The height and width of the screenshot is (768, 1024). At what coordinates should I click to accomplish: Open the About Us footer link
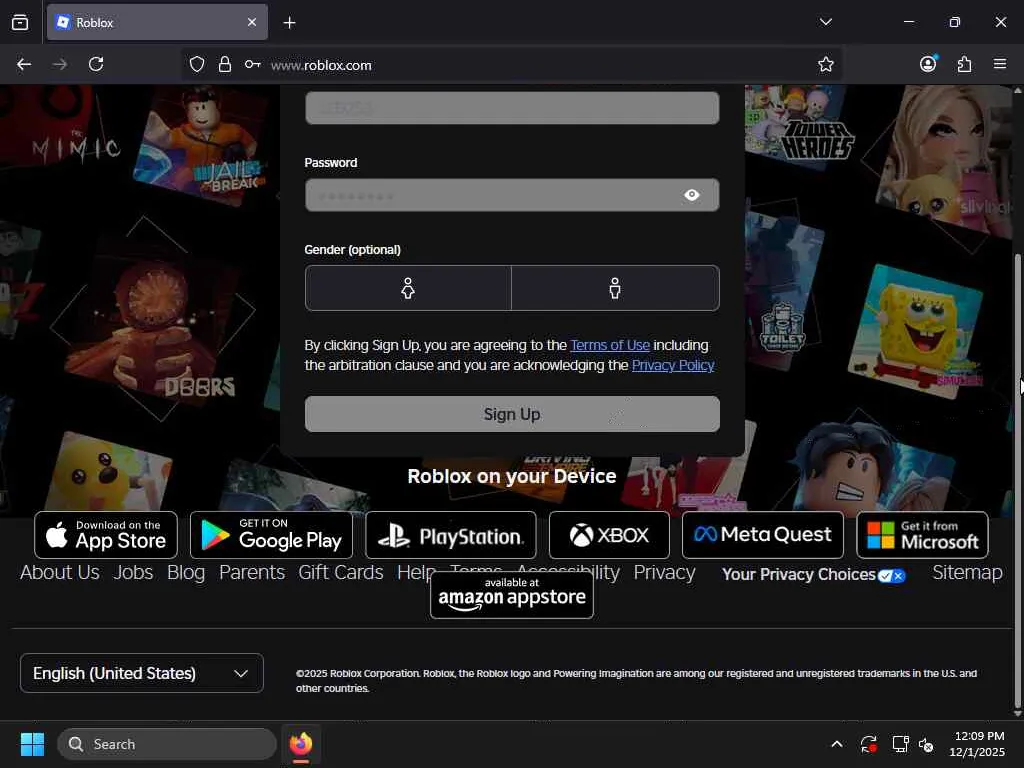pyautogui.click(x=59, y=573)
